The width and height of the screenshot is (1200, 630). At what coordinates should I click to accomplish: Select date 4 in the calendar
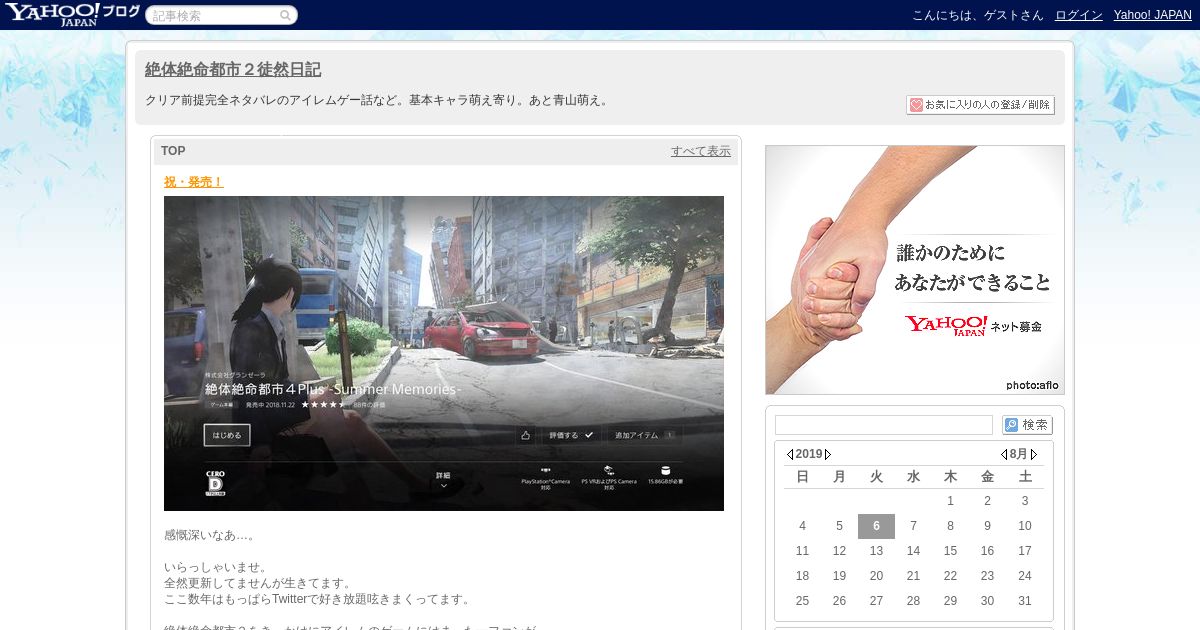point(802,526)
